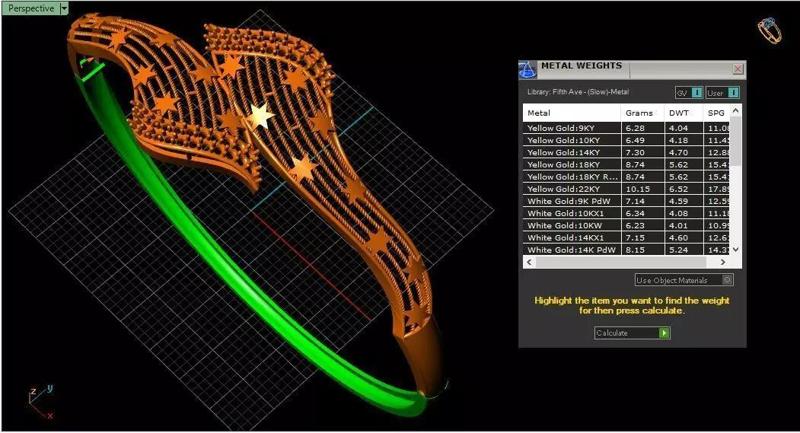
Task: Open the Perspective viewport dropdown arrow
Action: [64, 8]
